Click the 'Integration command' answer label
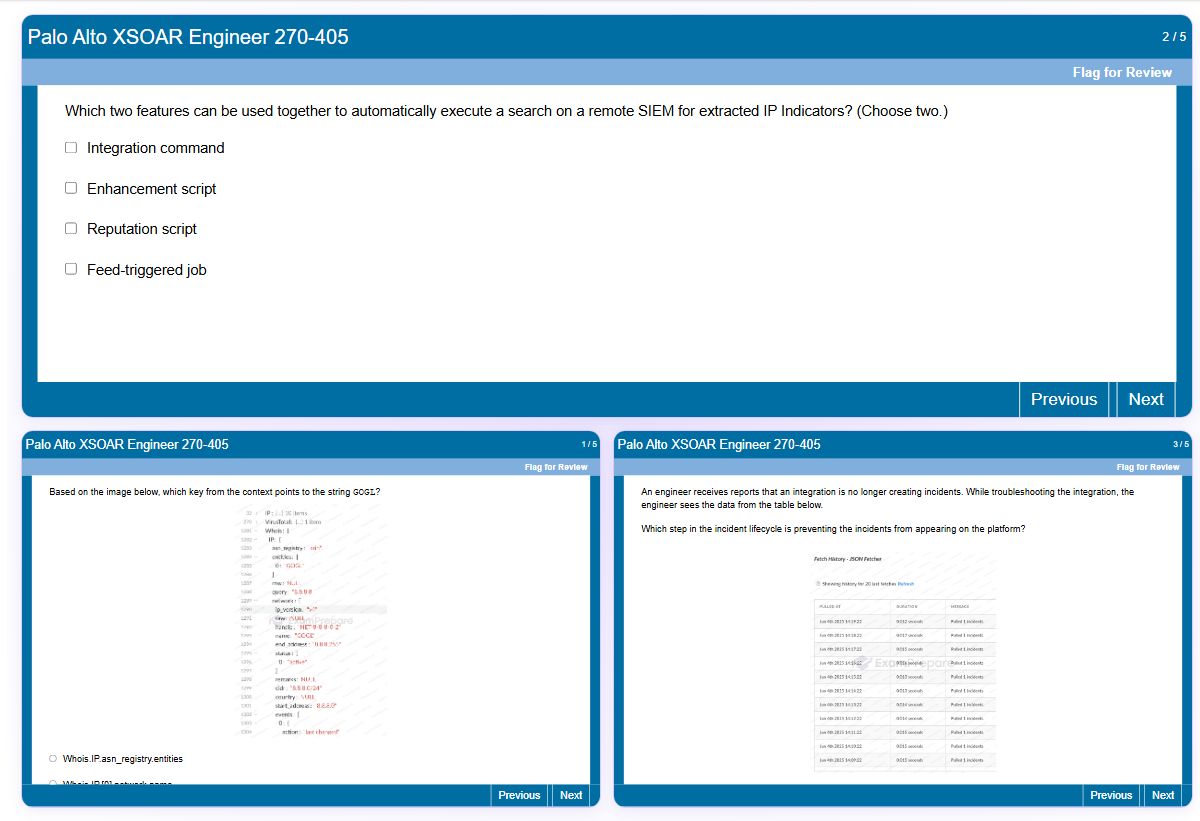Screen dimensions: 1200x821 pos(156,148)
